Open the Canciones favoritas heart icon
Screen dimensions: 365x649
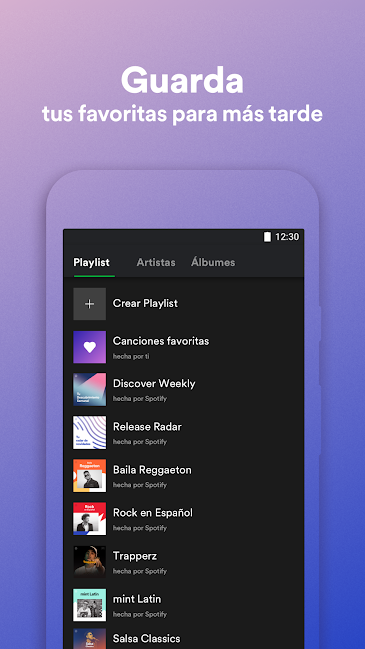(x=89, y=347)
